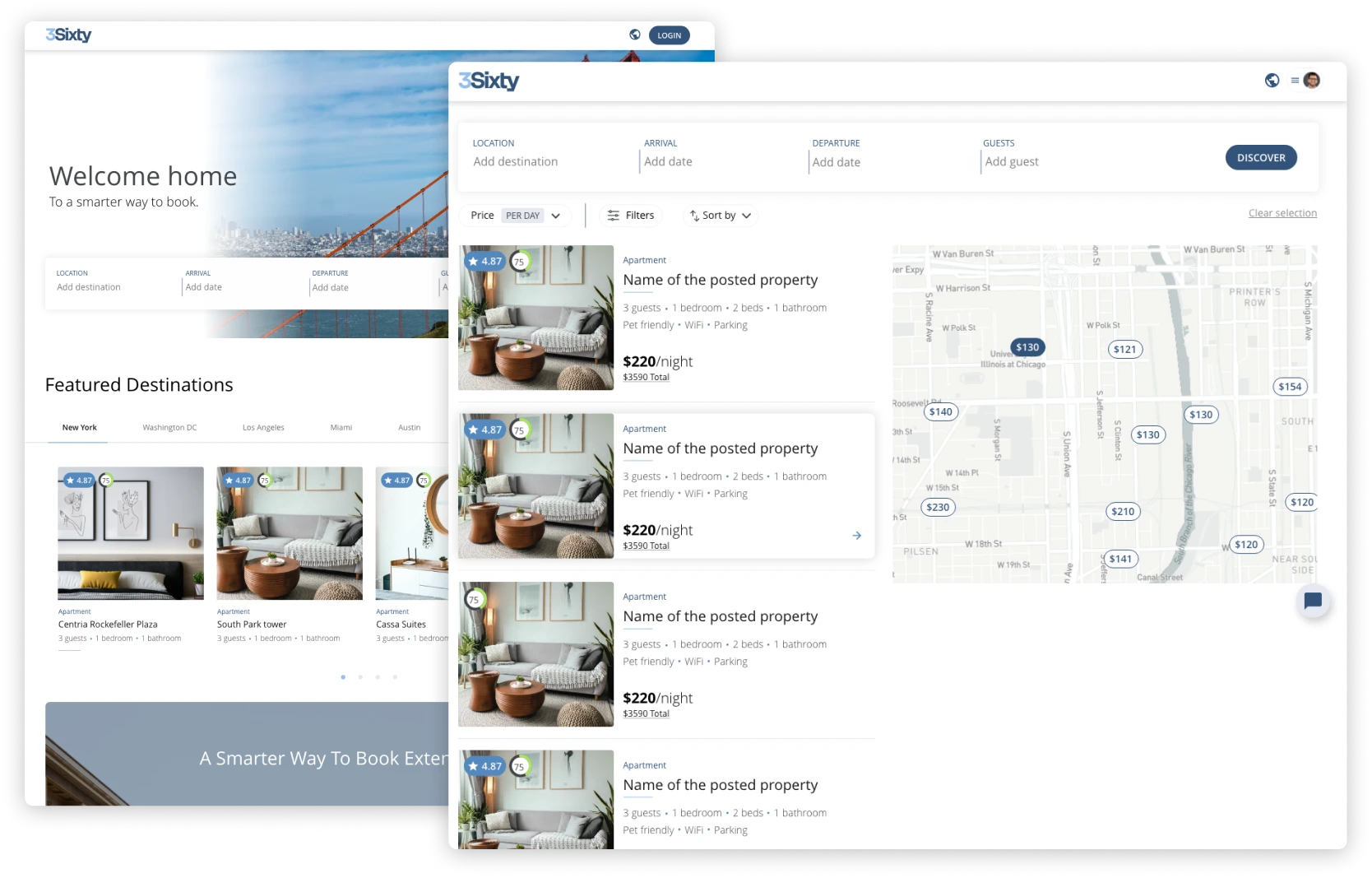Open the Sort by dropdown
The image size is (1372, 878).
pyautogui.click(x=721, y=216)
